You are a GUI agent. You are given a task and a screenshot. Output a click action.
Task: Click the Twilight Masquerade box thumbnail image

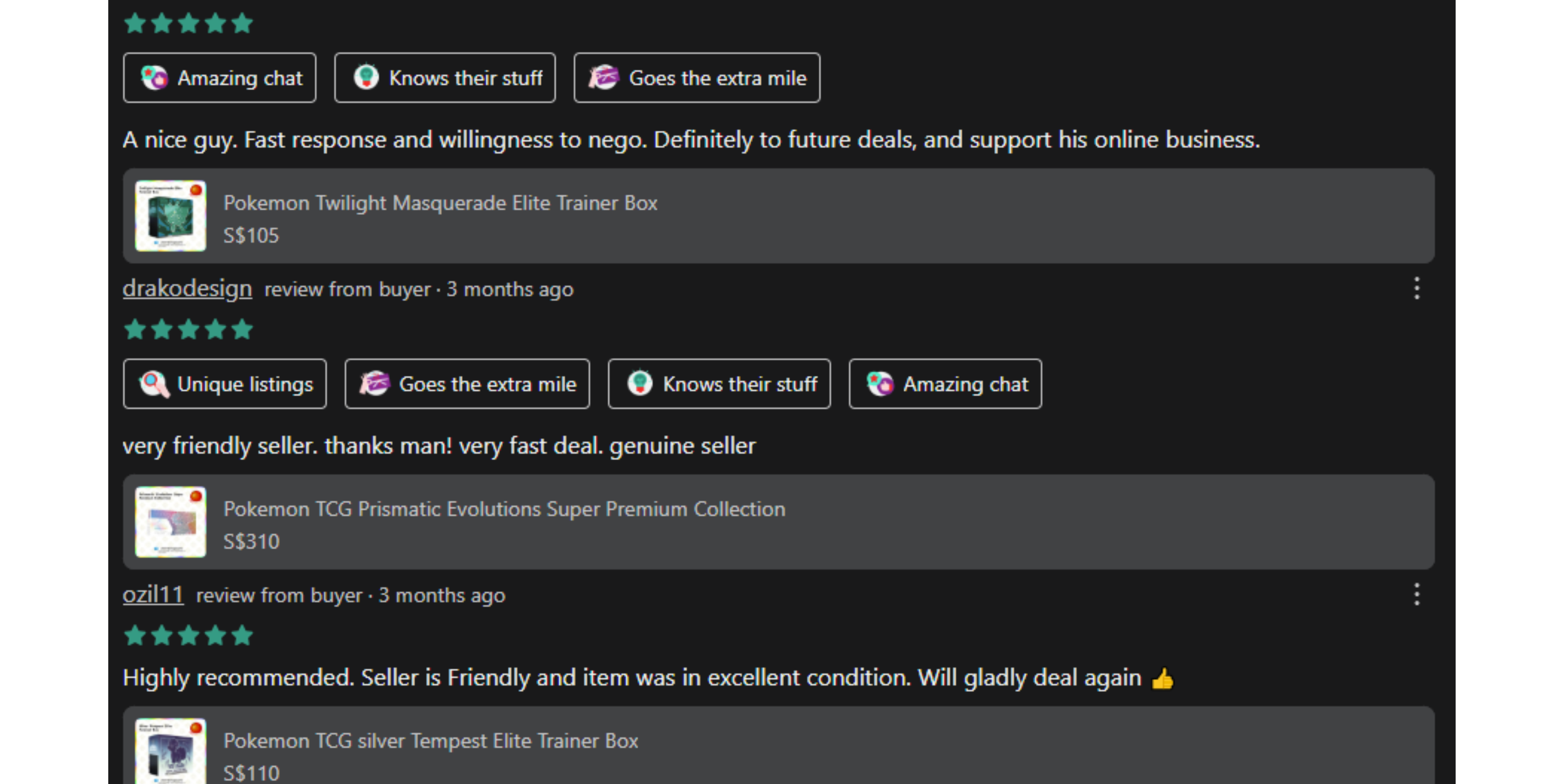click(170, 216)
